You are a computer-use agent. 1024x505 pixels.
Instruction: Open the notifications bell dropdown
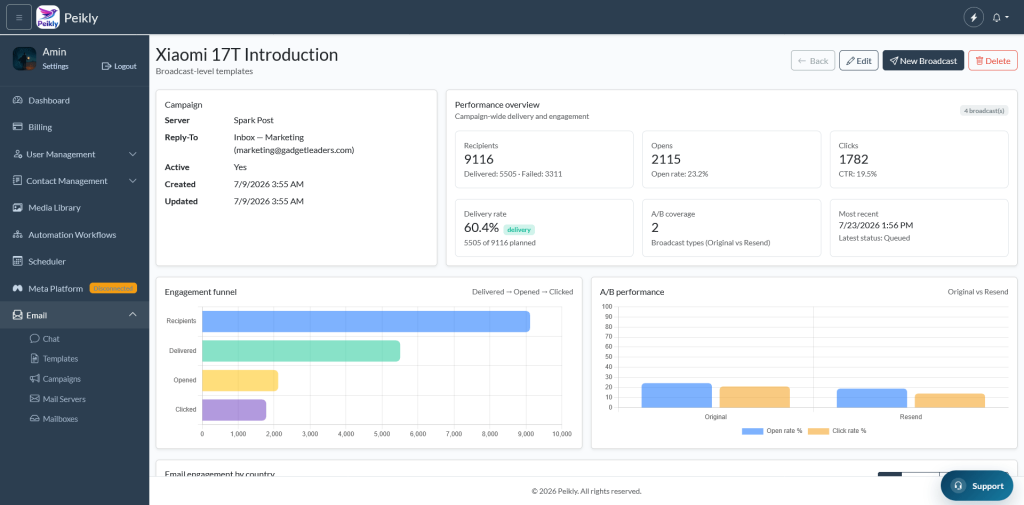click(1000, 18)
